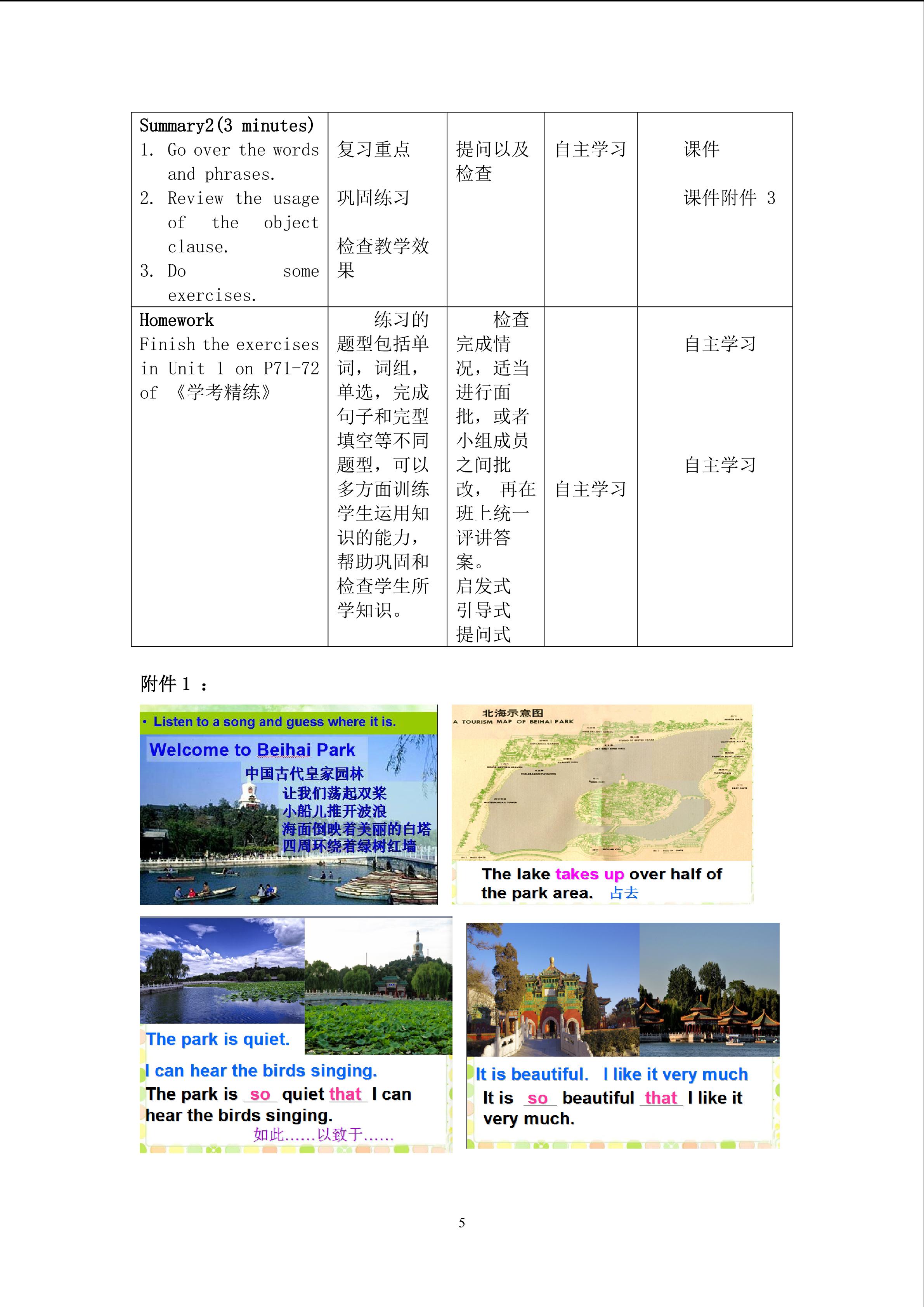This screenshot has height=1307, width=924.
Task: Click '巩固练习' in the table
Action: (x=373, y=198)
